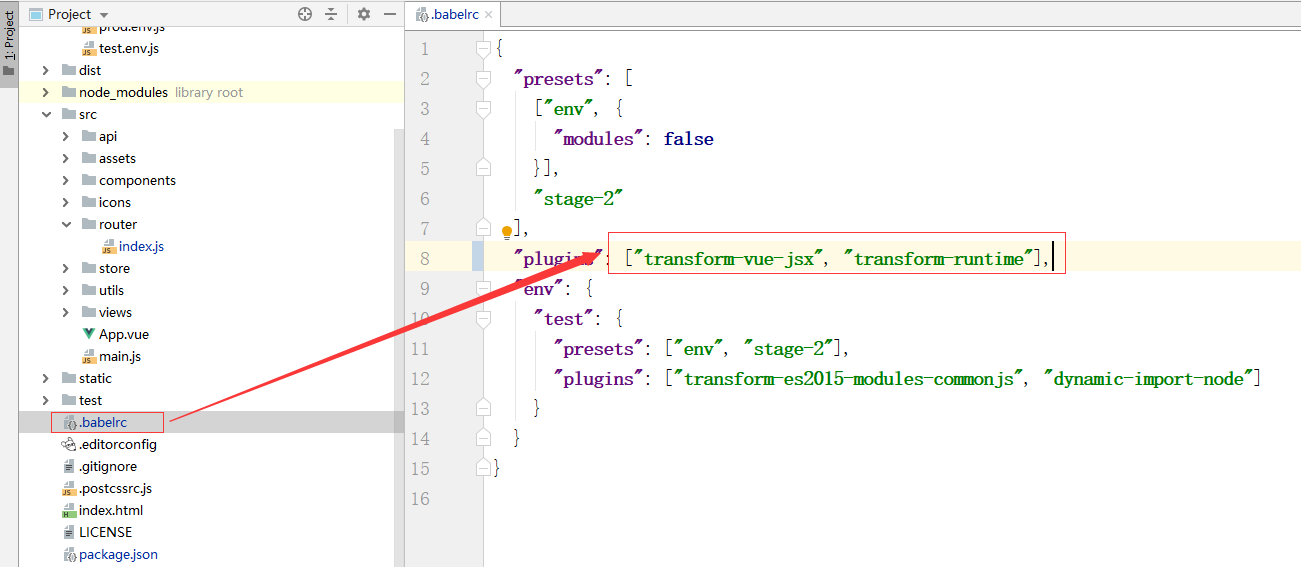Click the .postcssrc.js file icon

69,489
